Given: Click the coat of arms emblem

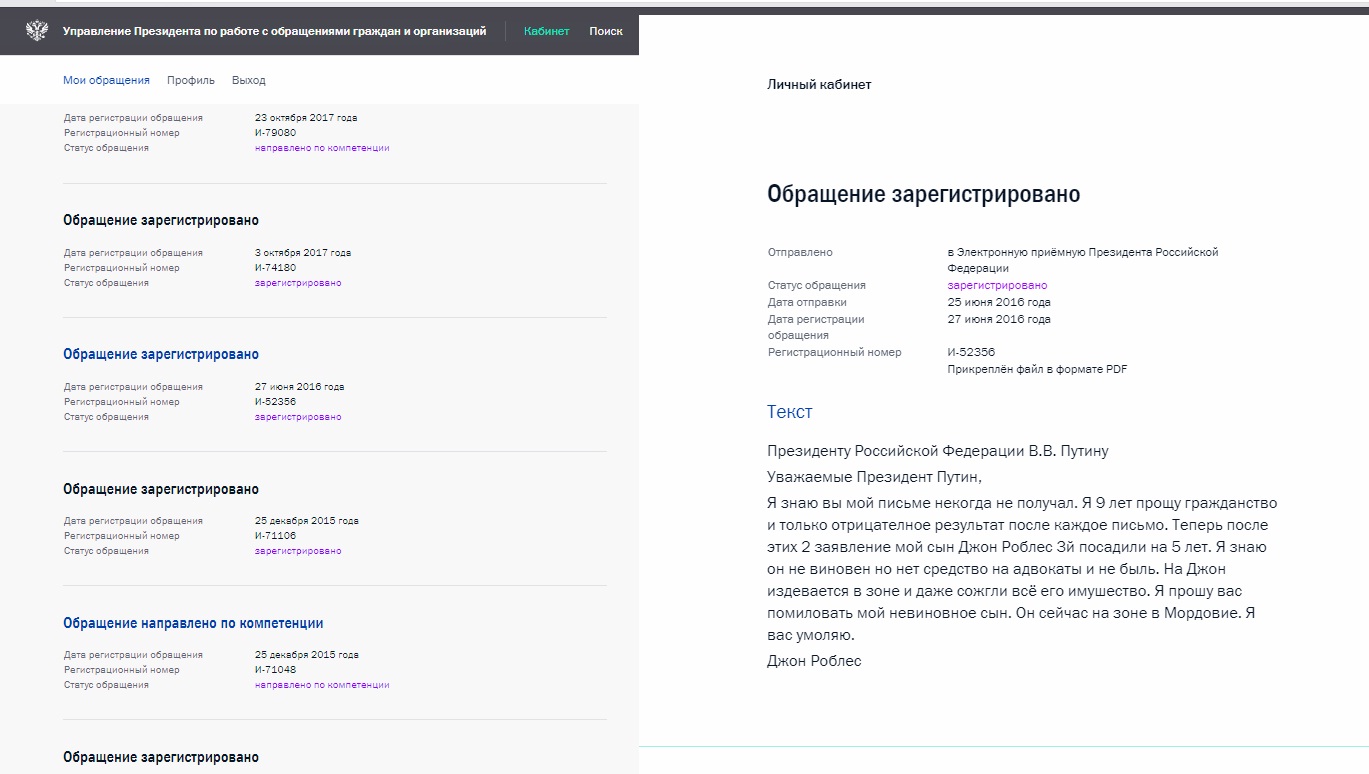Looking at the screenshot, I should 37,31.
